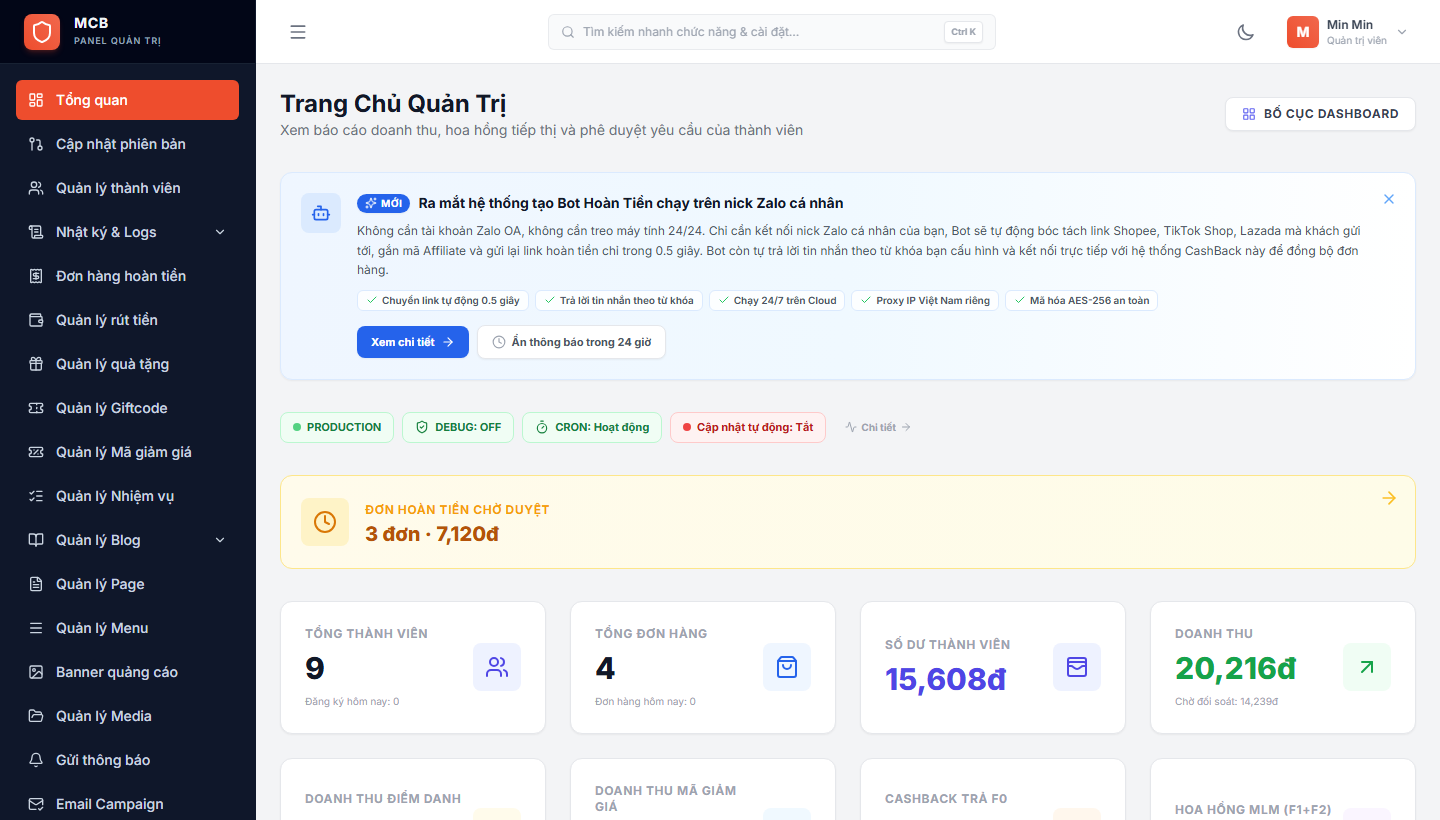Open Quản lý quà tặng section

click(x=128, y=364)
